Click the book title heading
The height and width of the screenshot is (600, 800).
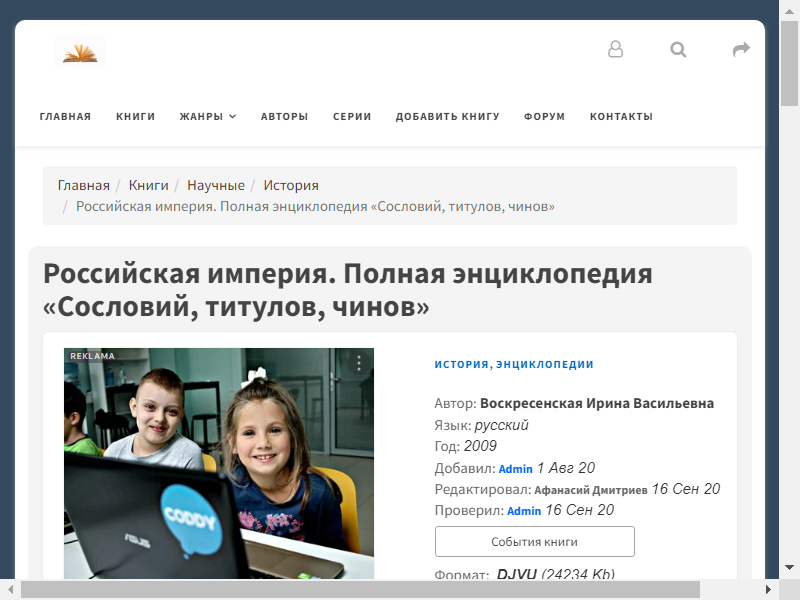(347, 290)
